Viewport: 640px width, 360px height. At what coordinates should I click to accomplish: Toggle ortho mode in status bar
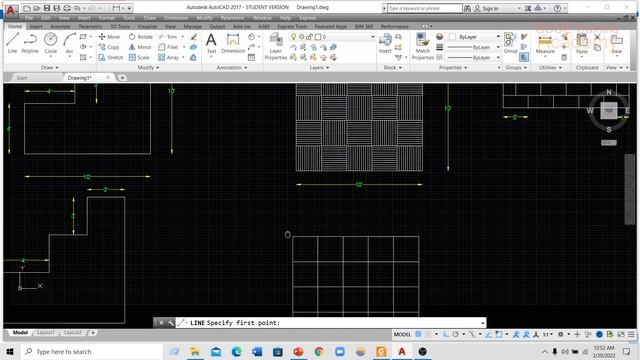click(446, 334)
